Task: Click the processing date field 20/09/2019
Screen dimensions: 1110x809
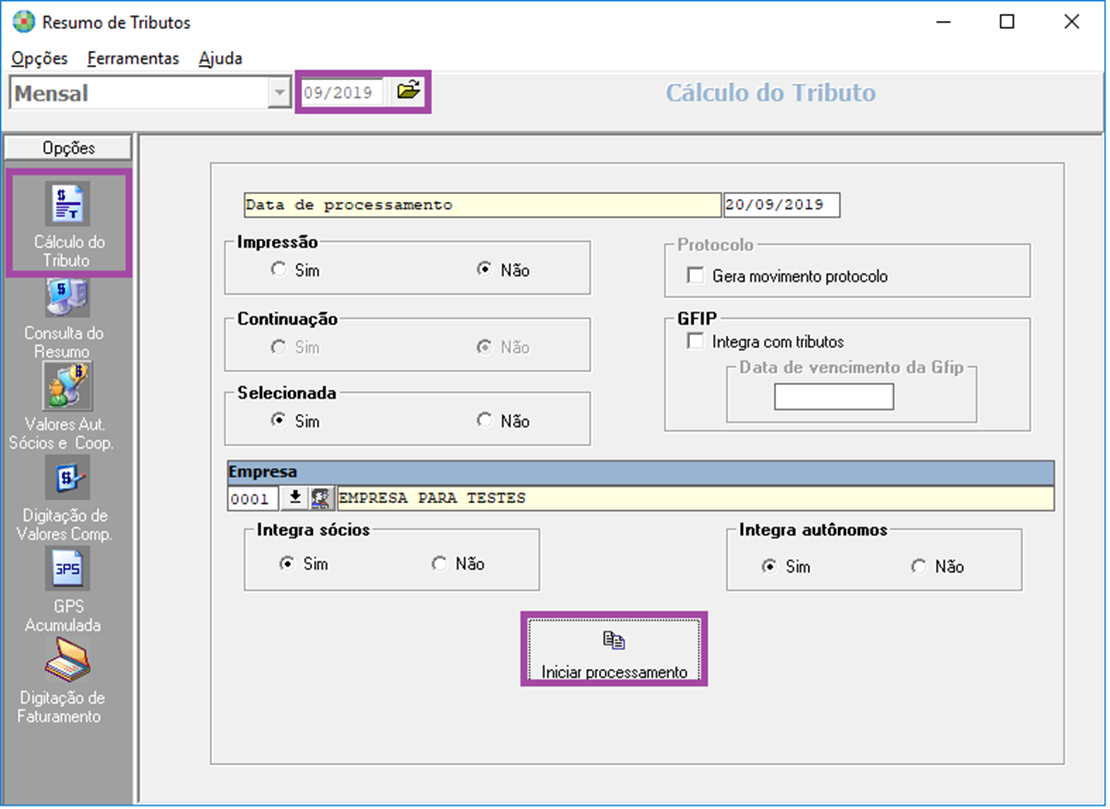Action: [x=781, y=205]
